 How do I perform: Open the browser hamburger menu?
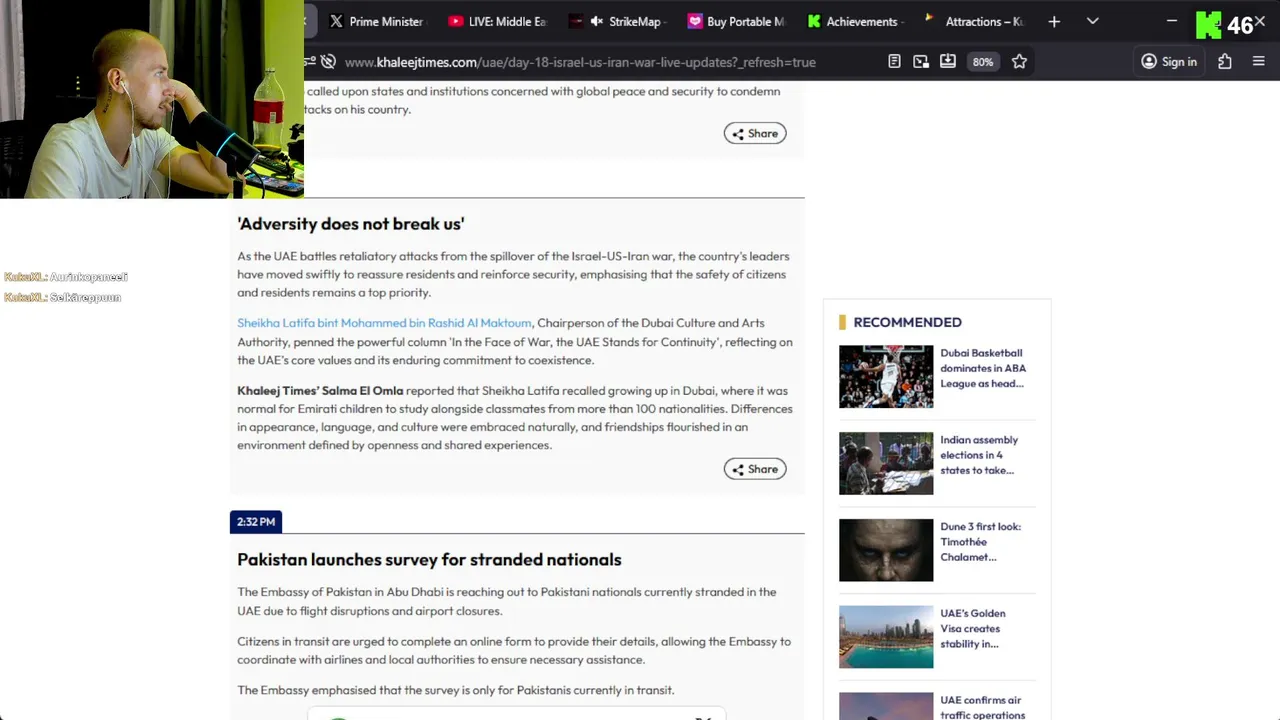(x=1259, y=61)
